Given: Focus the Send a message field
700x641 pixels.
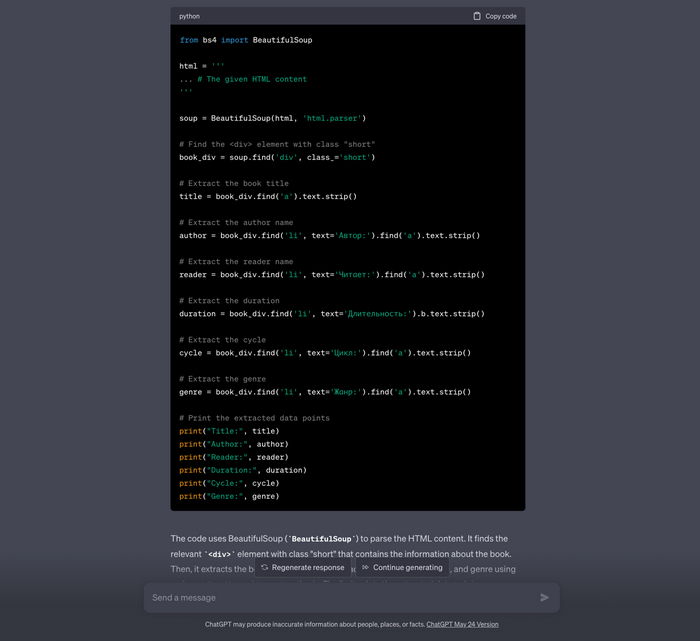Looking at the screenshot, I should (x=340, y=597).
